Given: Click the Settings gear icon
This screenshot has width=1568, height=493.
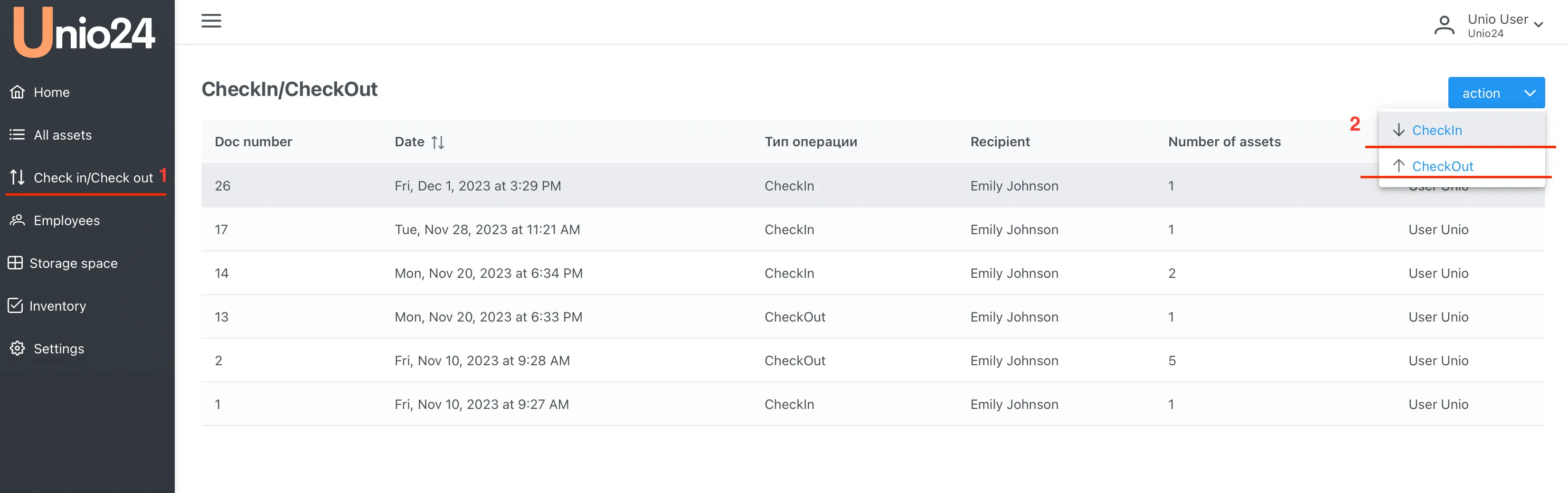Looking at the screenshot, I should pyautogui.click(x=18, y=348).
